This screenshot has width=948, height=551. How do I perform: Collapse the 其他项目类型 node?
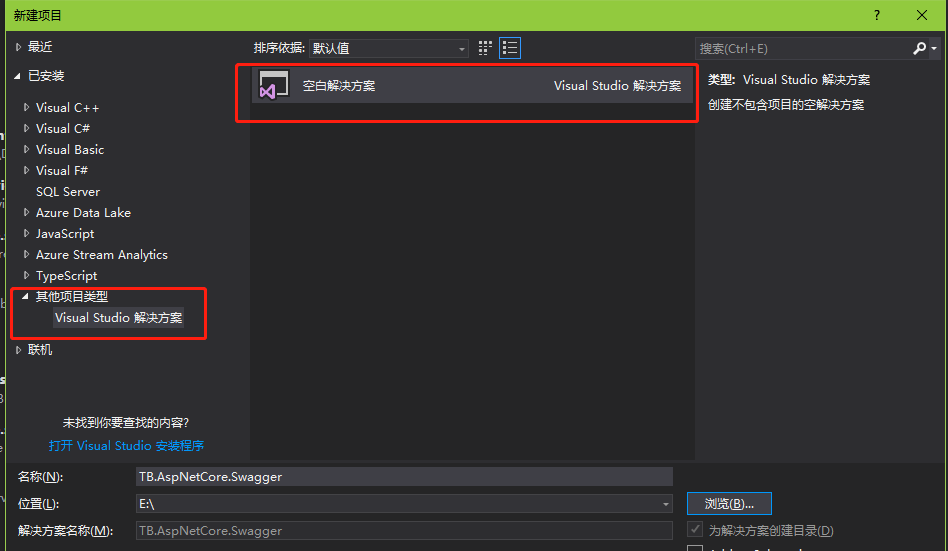(25, 296)
